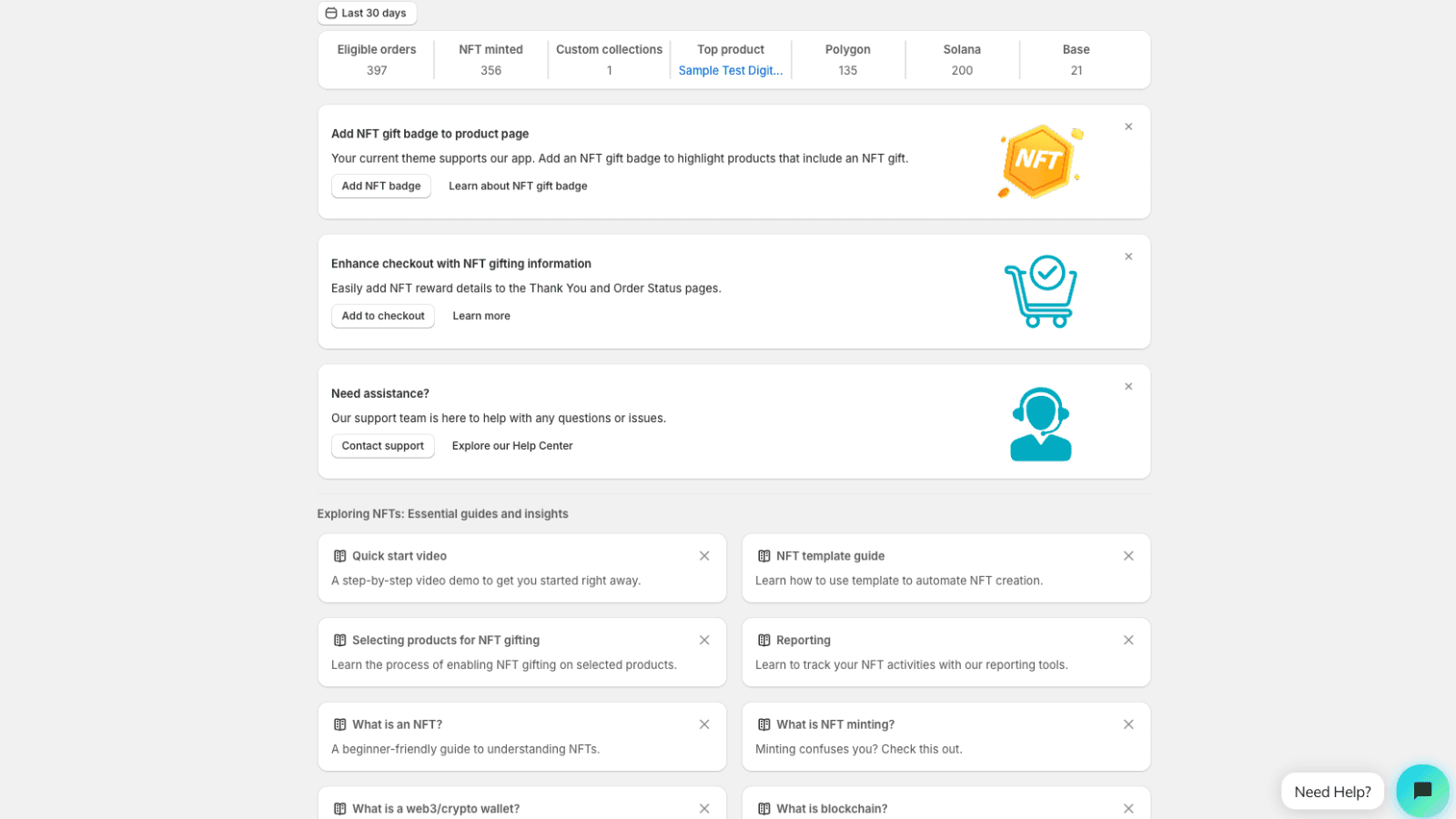Click Learn more in the checkout card
This screenshot has width=1456, height=819.
point(480,316)
